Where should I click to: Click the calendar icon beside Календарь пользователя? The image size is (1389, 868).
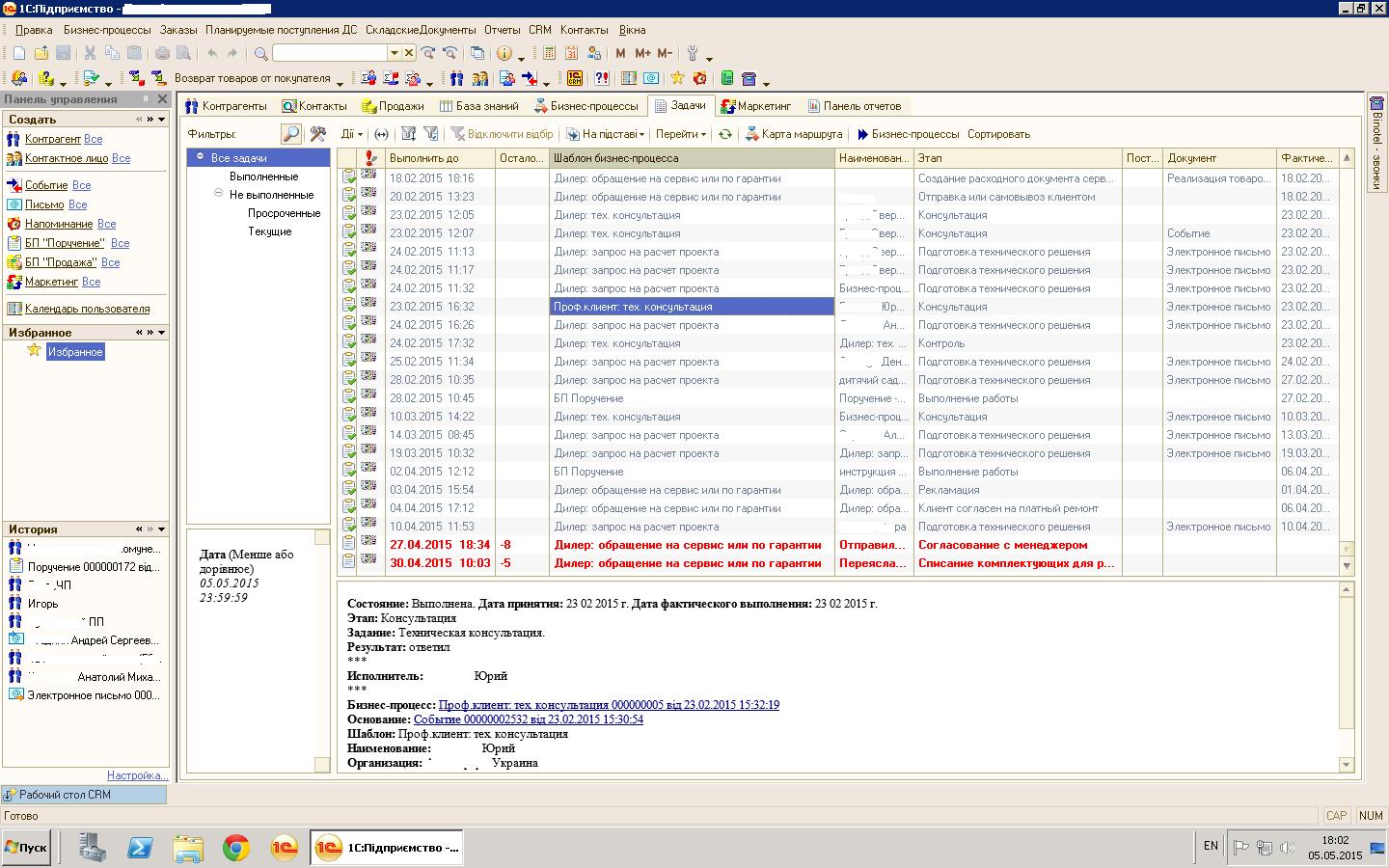[14, 310]
